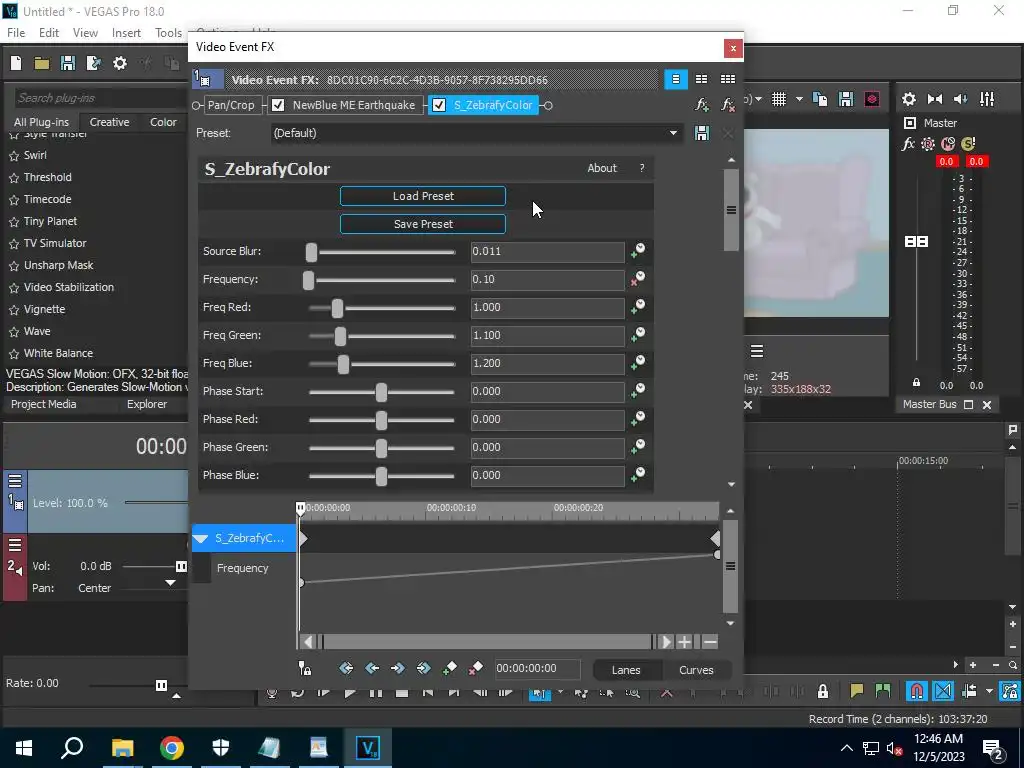The width and height of the screenshot is (1024, 768).
Task: Toggle favorite star for Vignette plug-in
Action: pyautogui.click(x=14, y=310)
